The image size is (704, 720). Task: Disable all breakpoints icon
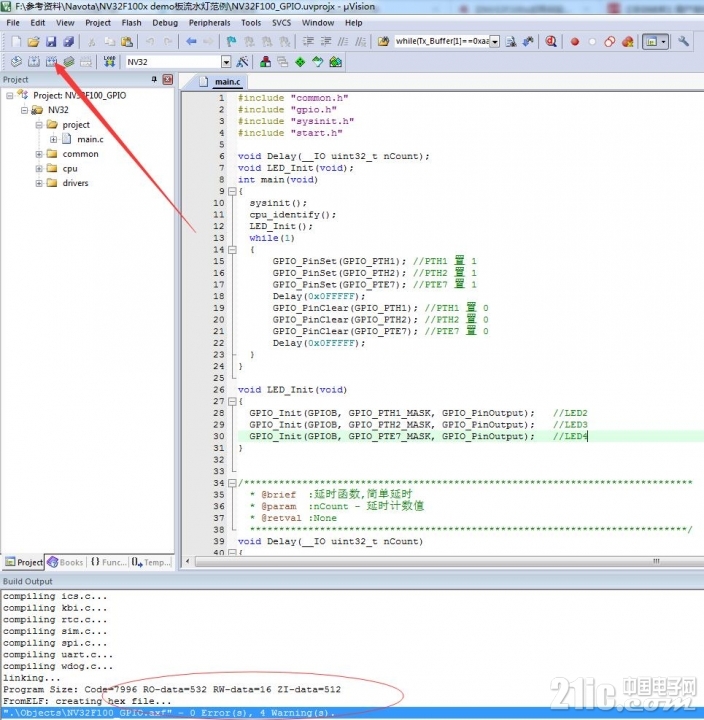click(610, 42)
